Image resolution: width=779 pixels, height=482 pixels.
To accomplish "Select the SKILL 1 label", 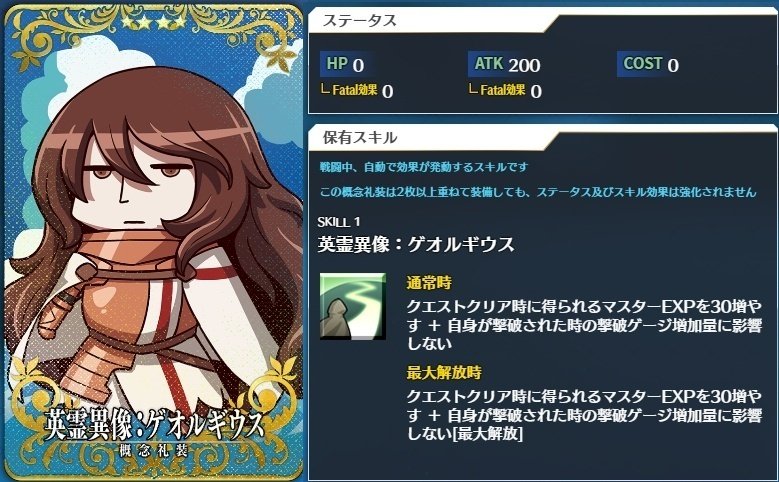I will 339,222.
